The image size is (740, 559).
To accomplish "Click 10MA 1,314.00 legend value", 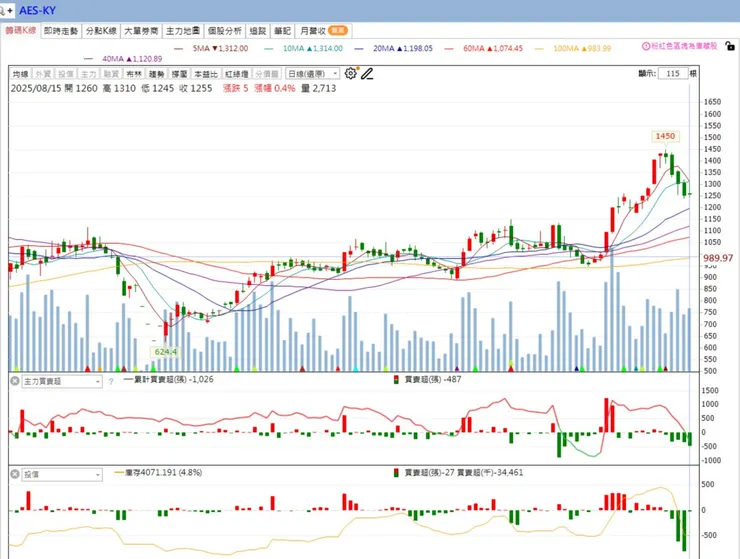I will [313, 48].
